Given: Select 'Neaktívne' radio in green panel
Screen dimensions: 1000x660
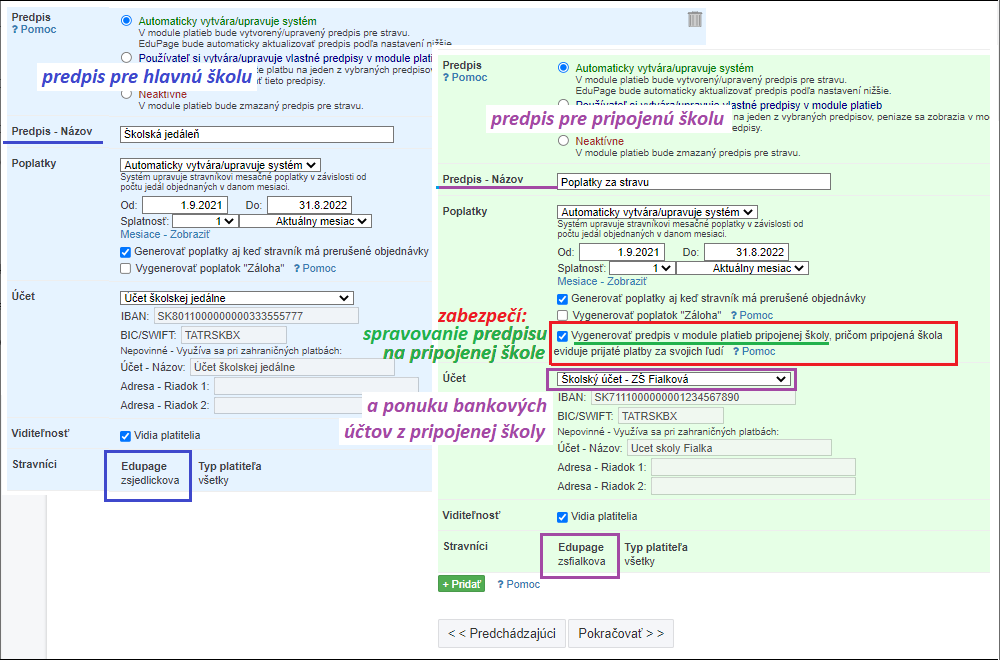Looking at the screenshot, I should tap(563, 141).
